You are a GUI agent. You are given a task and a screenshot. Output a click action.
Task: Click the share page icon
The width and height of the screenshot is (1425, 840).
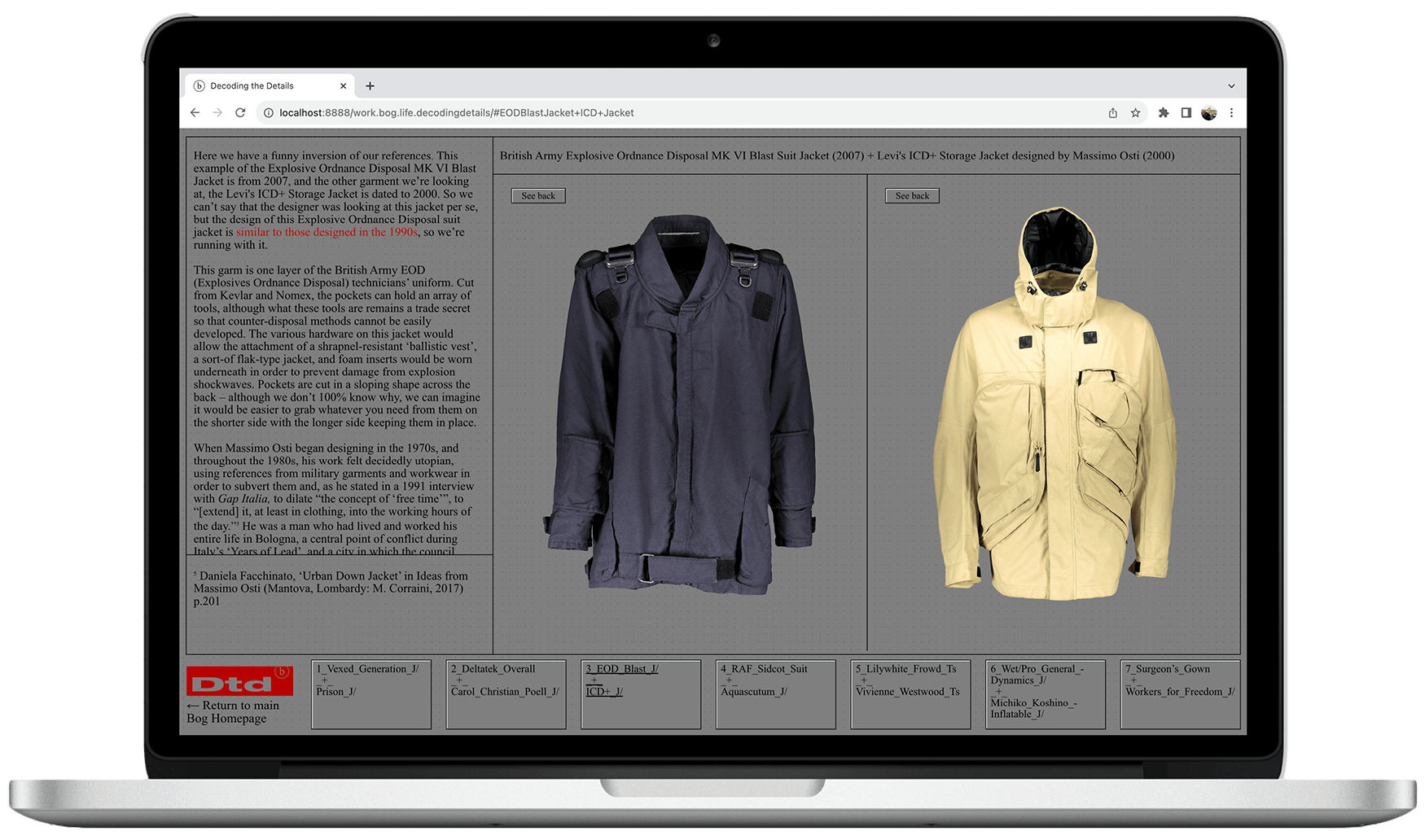(x=1112, y=113)
